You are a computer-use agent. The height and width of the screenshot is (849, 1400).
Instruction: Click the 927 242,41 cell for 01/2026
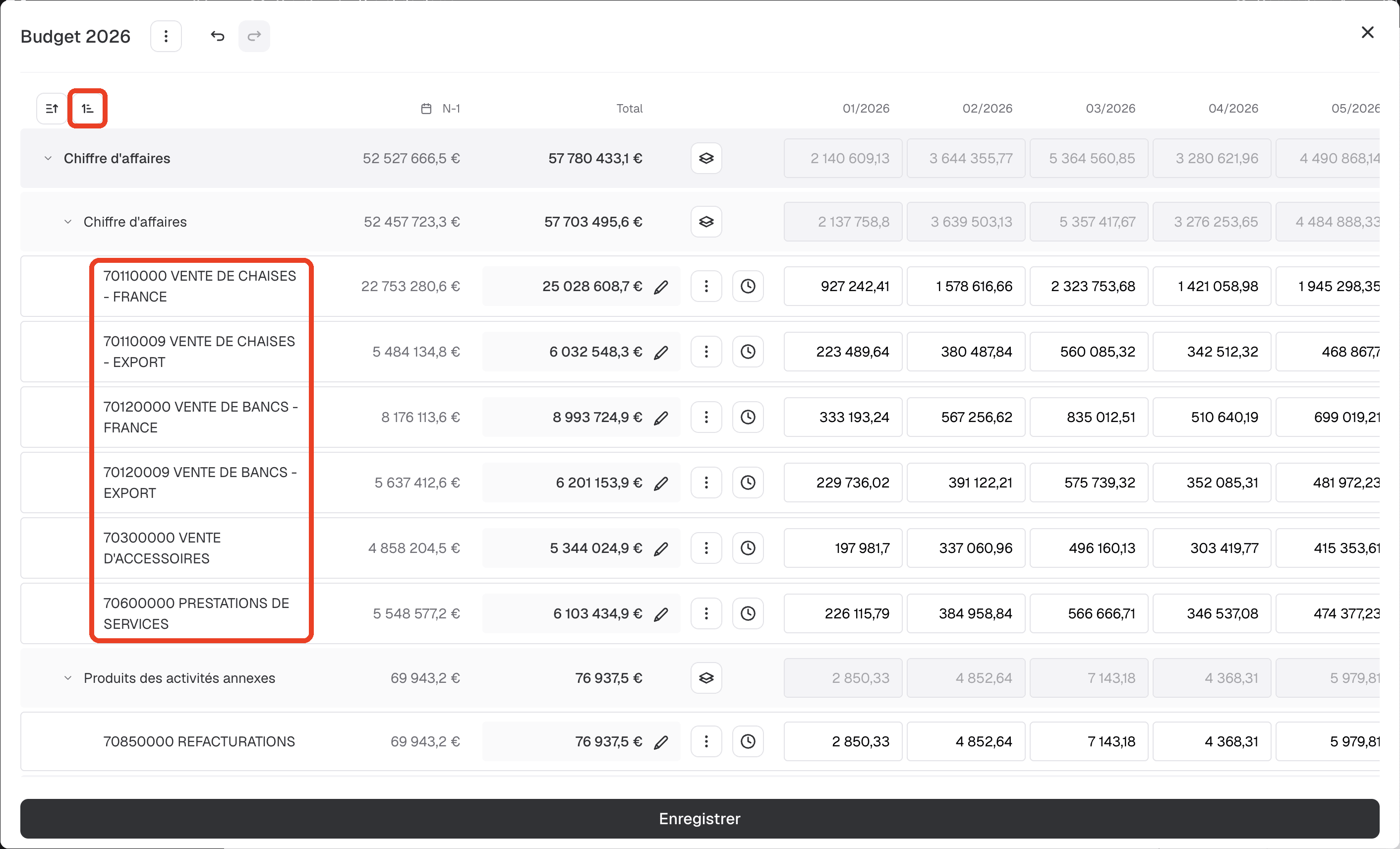(843, 287)
